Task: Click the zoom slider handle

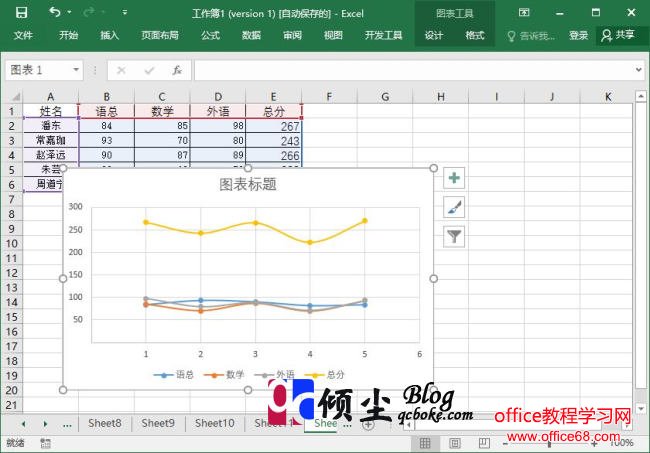Action: click(x=549, y=444)
